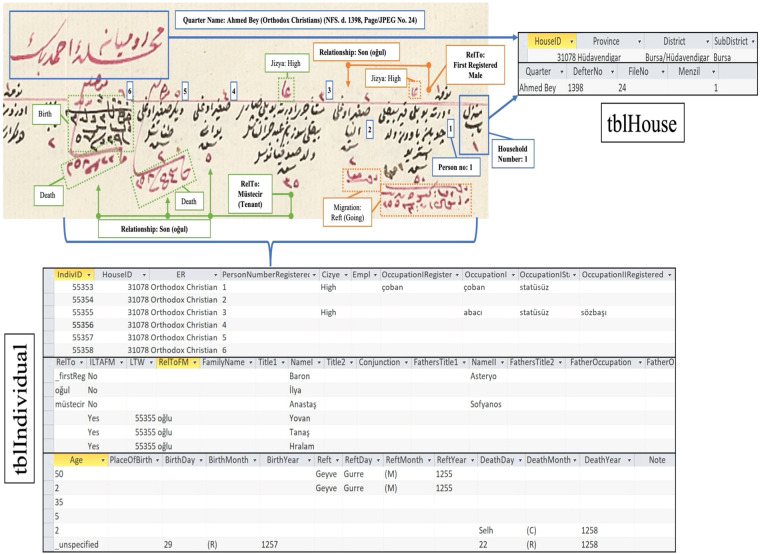Click the abacı occupation cell
The height and width of the screenshot is (554, 760).
pyautogui.click(x=473, y=313)
